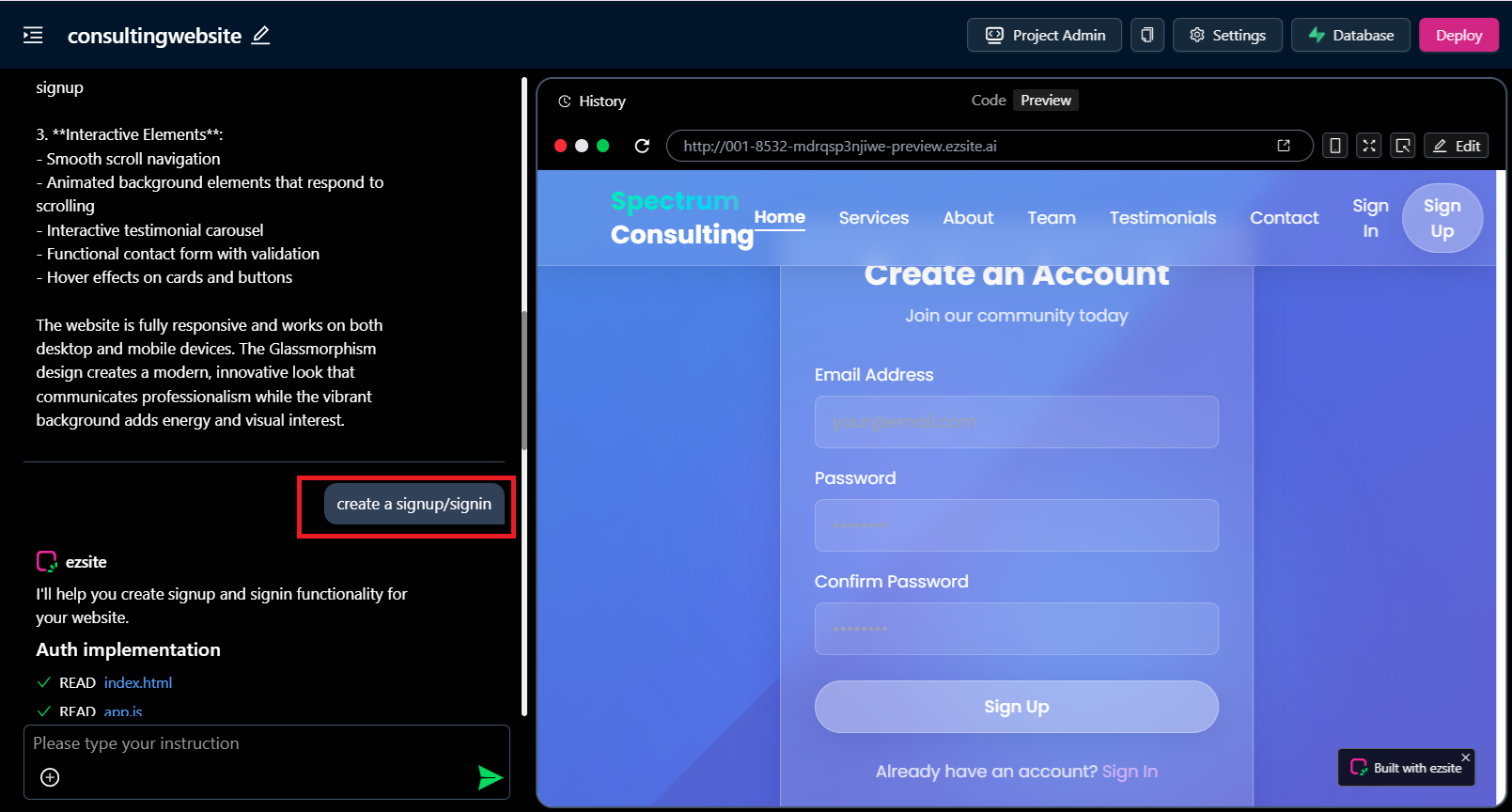Click the Email Address input field
1512x812 pixels.
click(x=1016, y=422)
